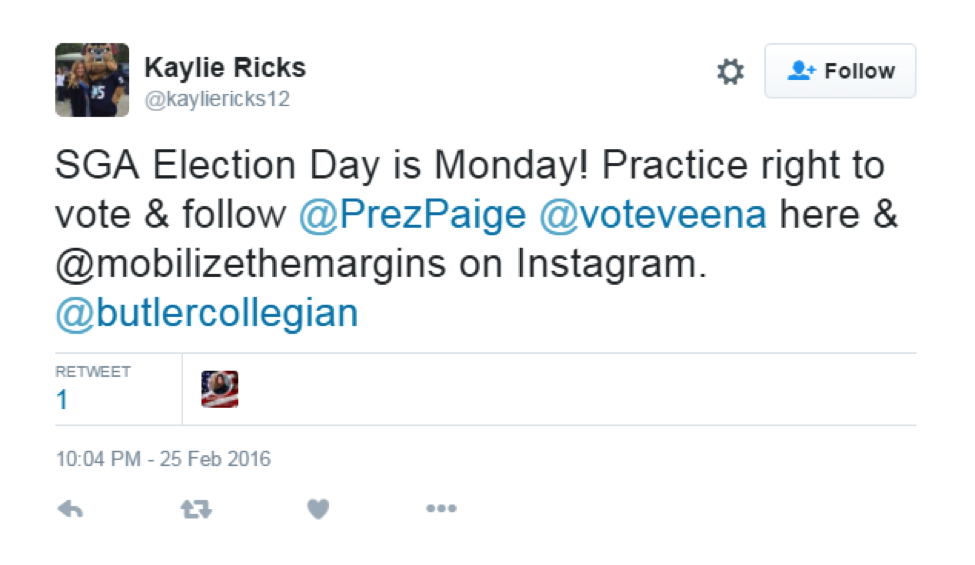Visit the @butlercollegian mention link
The image size is (975, 565).
(x=206, y=313)
